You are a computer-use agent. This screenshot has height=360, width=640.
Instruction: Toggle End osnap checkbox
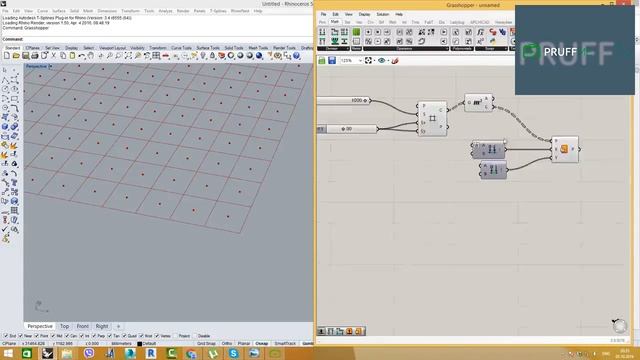click(6, 336)
